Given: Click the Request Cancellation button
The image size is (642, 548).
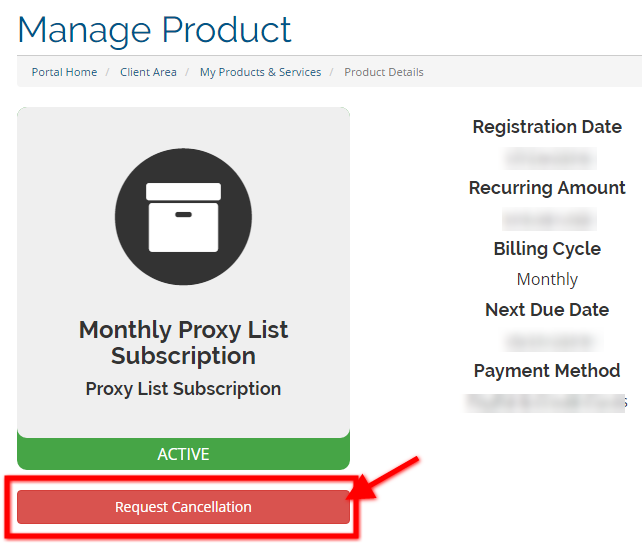Looking at the screenshot, I should [183, 507].
